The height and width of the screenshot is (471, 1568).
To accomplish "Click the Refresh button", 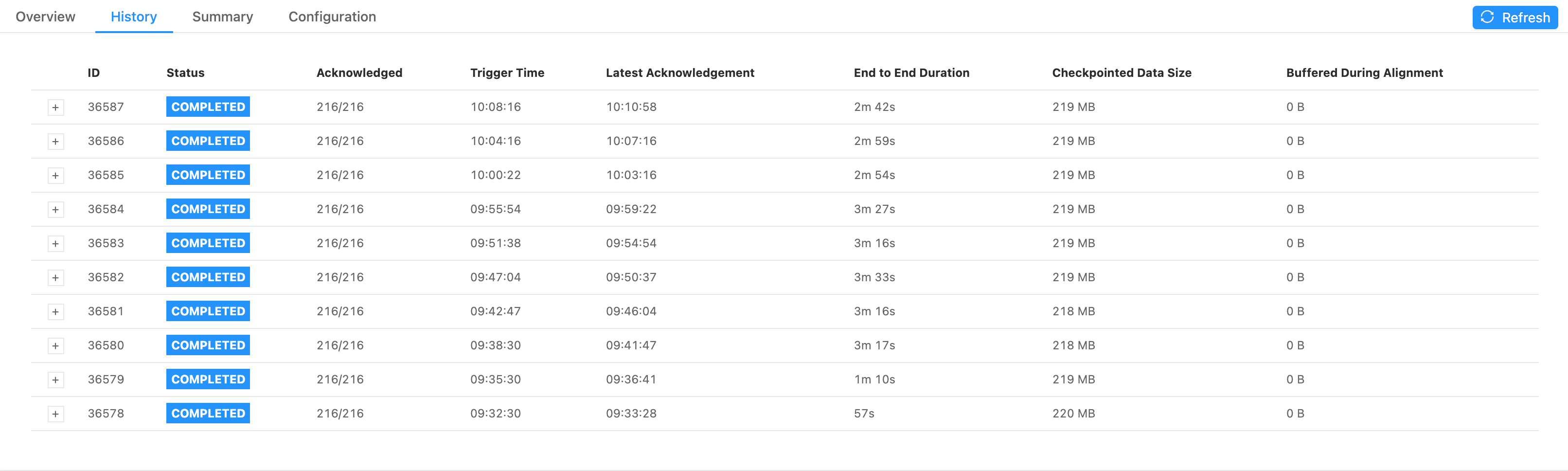I will [x=1515, y=18].
